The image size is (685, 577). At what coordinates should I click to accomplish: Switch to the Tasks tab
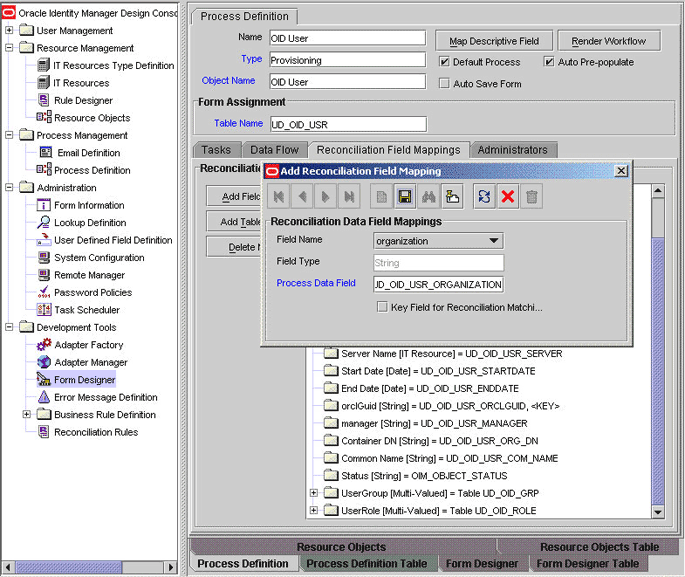pos(217,150)
